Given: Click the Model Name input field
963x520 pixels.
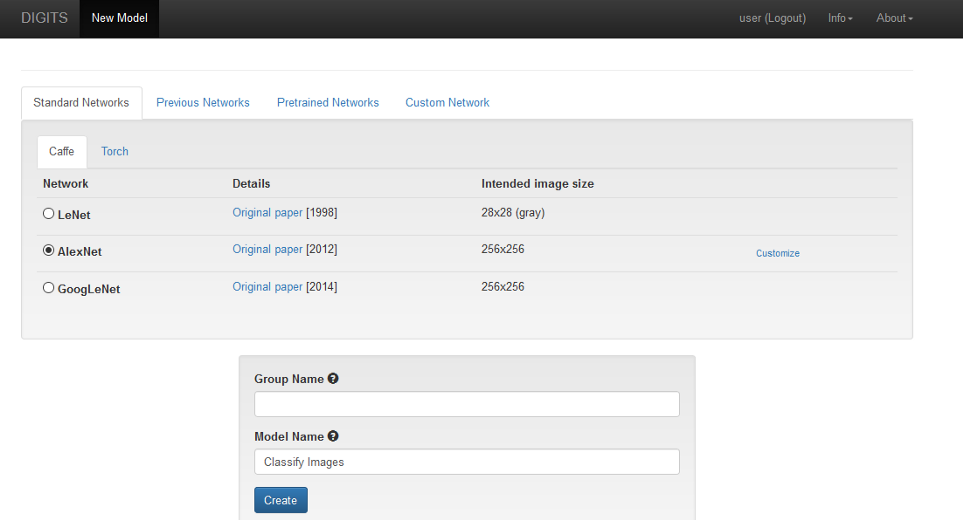Looking at the screenshot, I should 466,462.
